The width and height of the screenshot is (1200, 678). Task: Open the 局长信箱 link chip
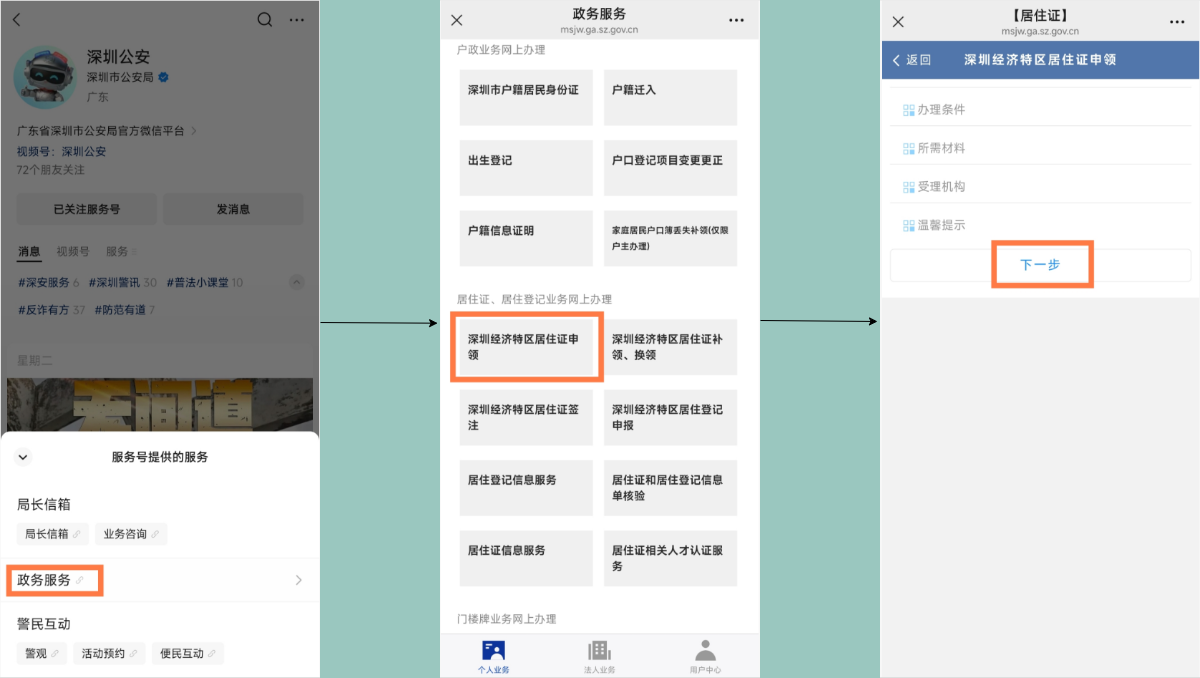[x=53, y=534]
